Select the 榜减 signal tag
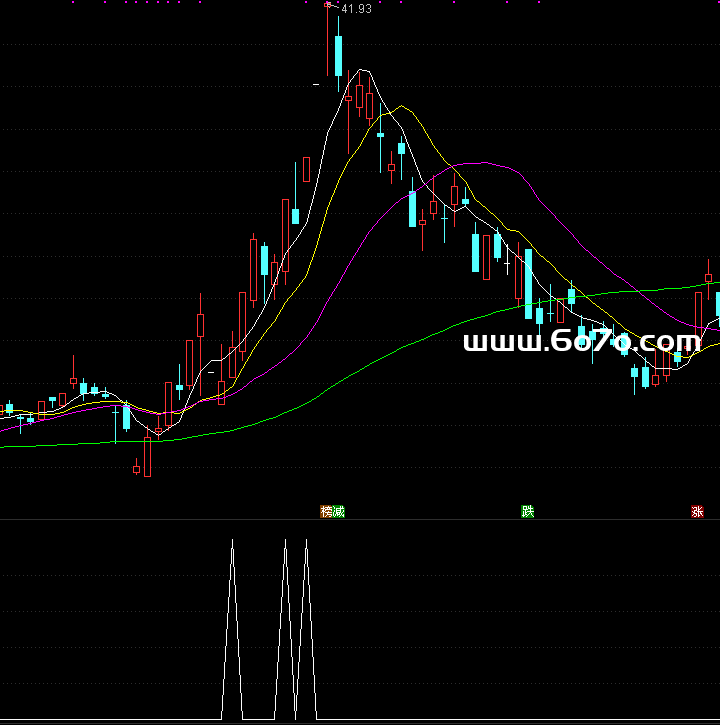 click(332, 511)
